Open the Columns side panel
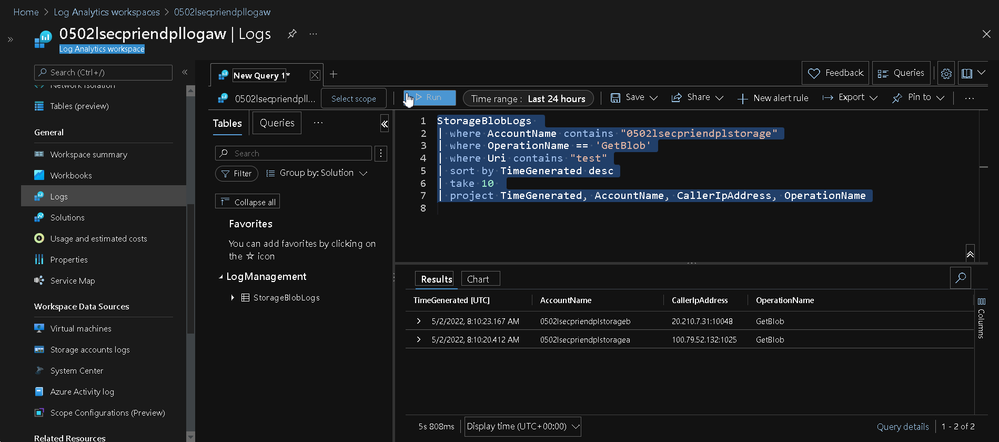 coord(981,318)
